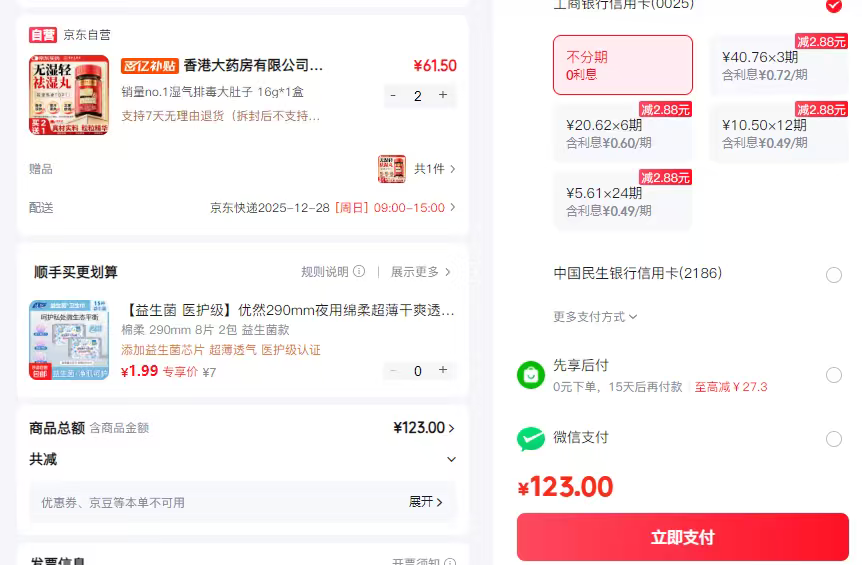Viewport: 862px width, 565px height.
Task: Choose the ¥20.62×6期 installment option
Action: click(x=622, y=133)
